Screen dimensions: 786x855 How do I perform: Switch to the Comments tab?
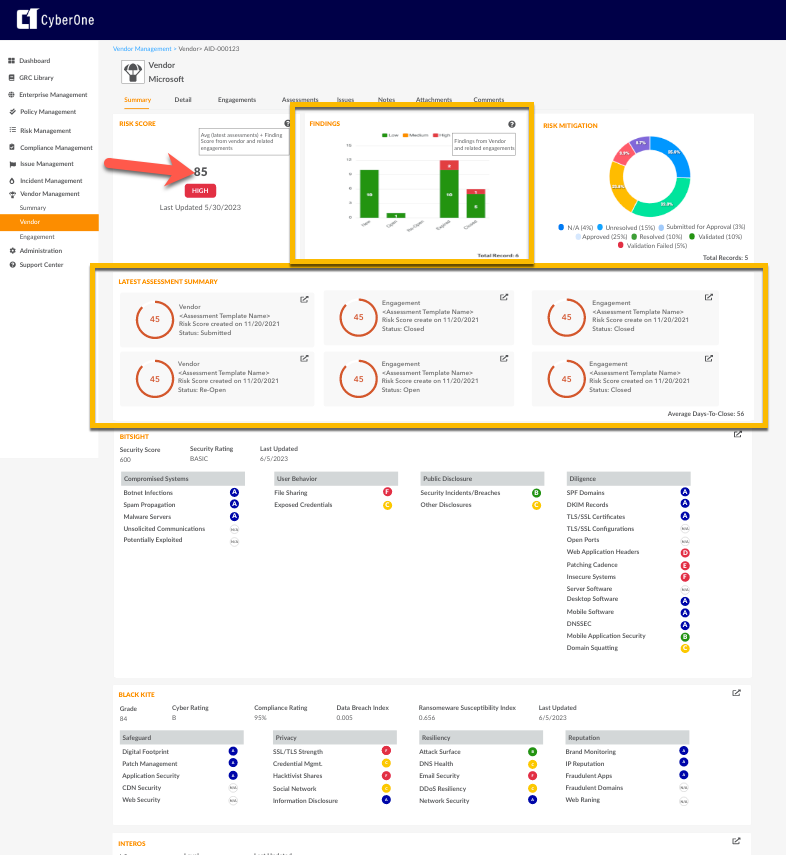pos(489,100)
